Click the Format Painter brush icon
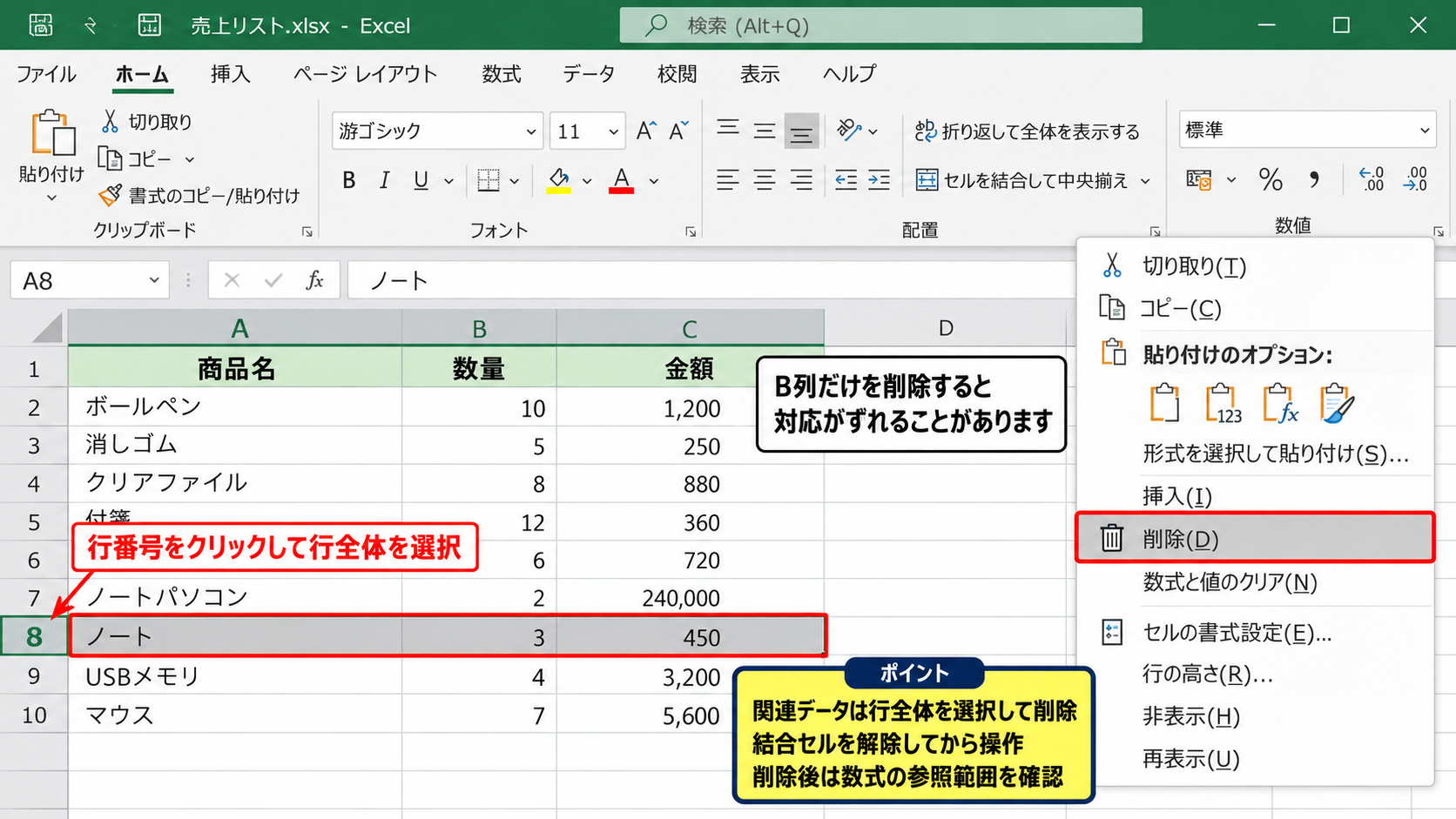This screenshot has width=1456, height=819. point(110,196)
